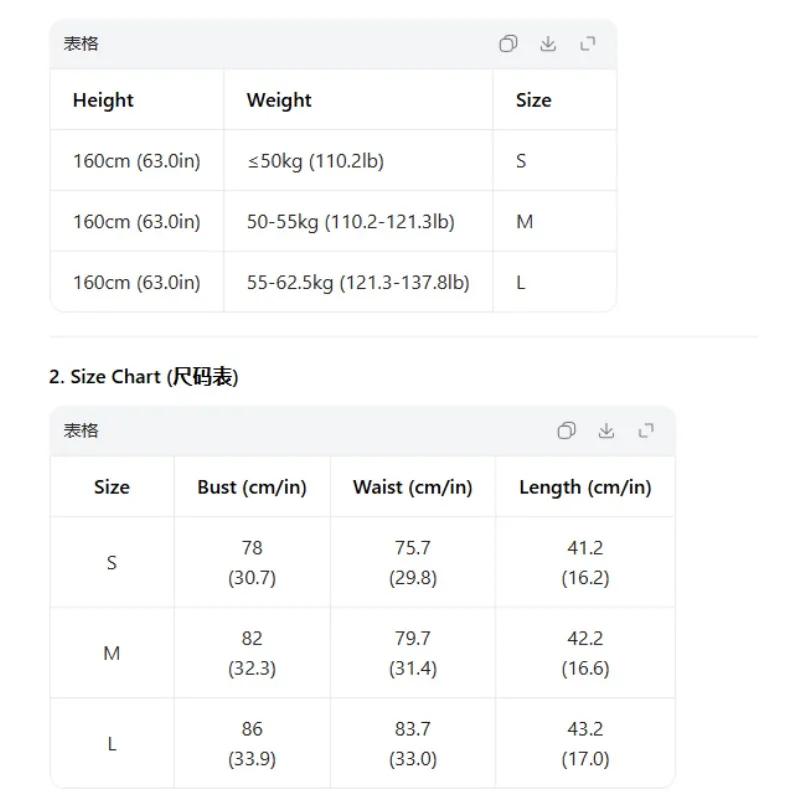Screen dimensions: 800x800
Task: Select the waist 83.7 (33.0) cell
Action: point(413,743)
